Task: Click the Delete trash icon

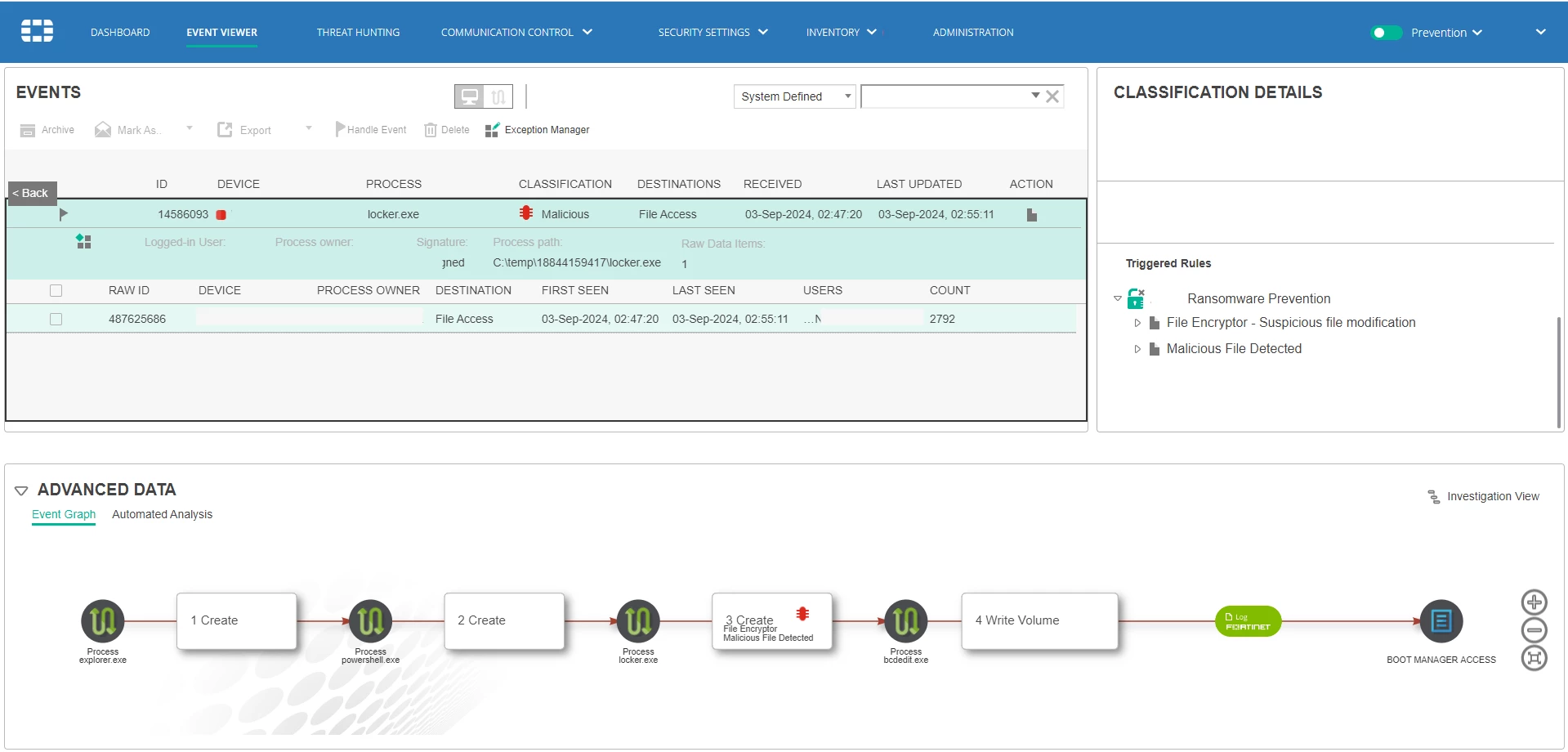Action: 431,130
